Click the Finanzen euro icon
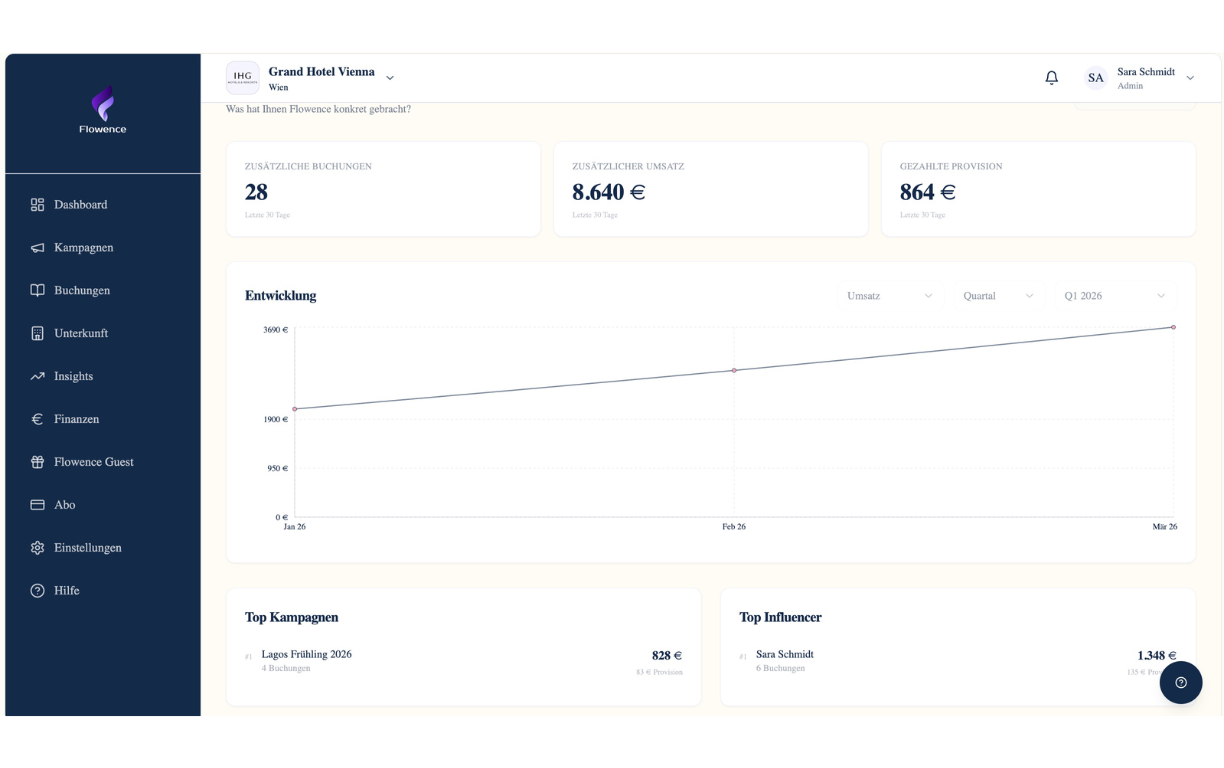1224x768 pixels. [37, 420]
